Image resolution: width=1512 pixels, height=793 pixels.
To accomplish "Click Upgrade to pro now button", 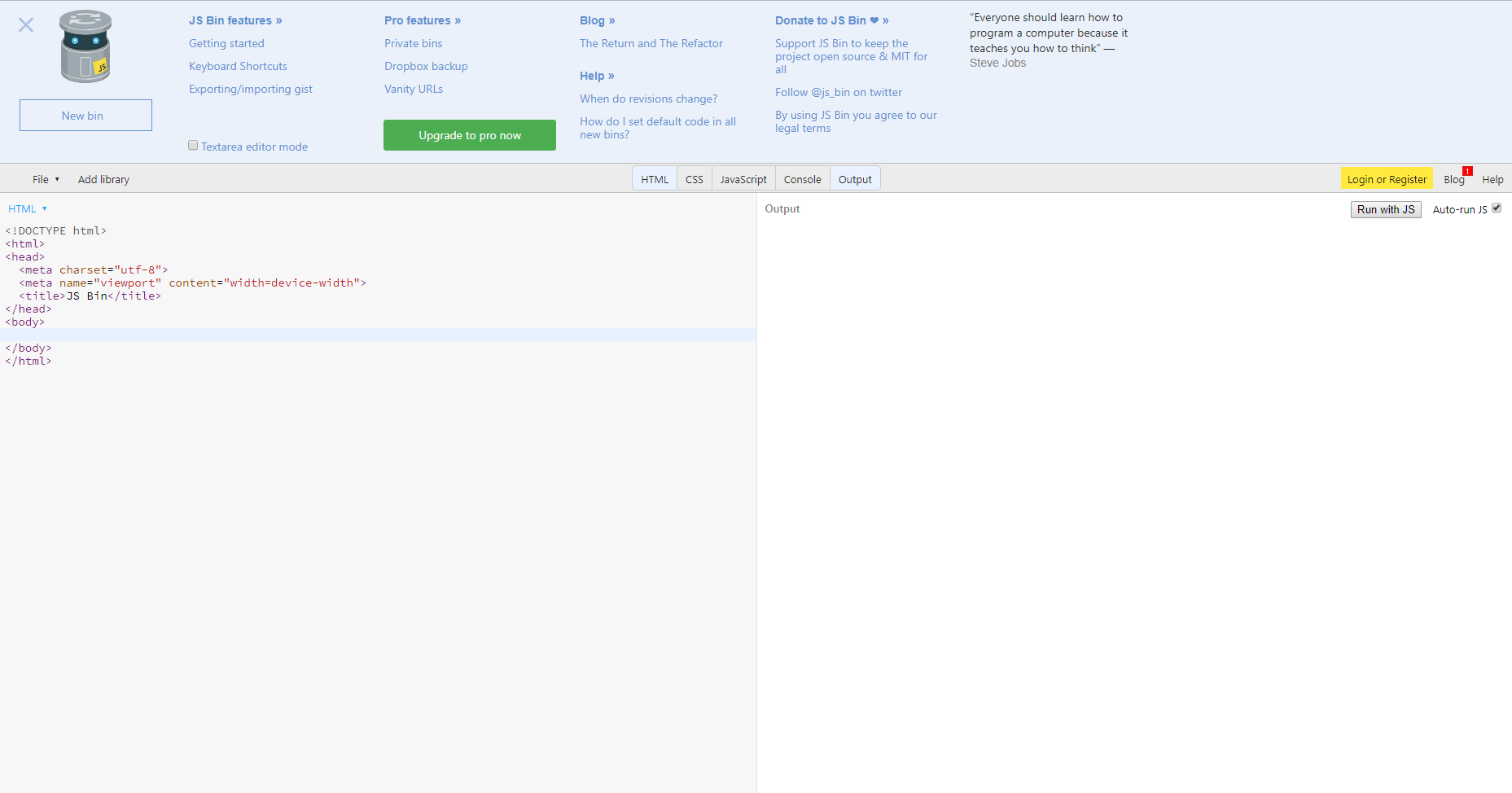I will click(470, 135).
